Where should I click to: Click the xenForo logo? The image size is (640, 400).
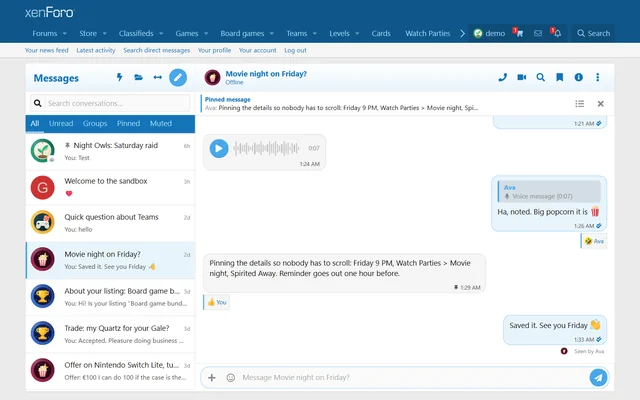click(x=49, y=12)
